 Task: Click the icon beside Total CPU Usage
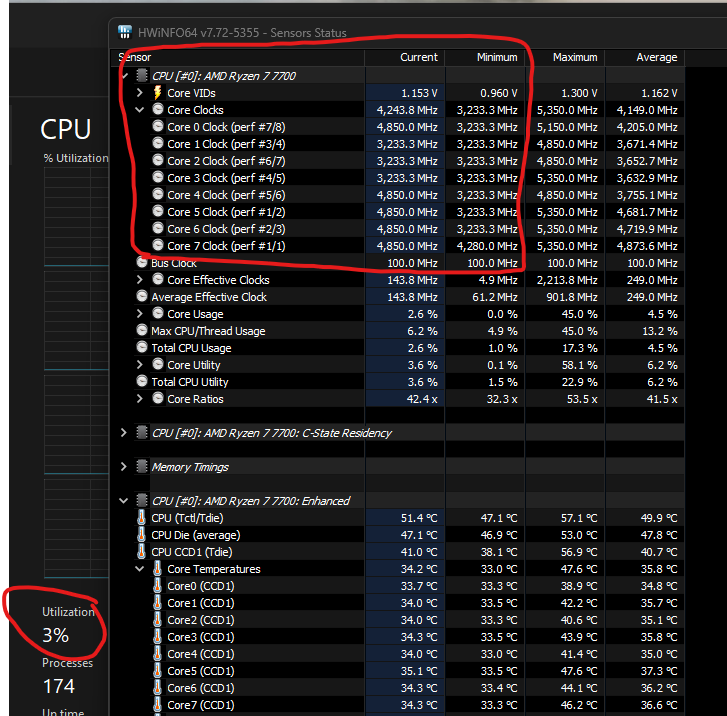click(142, 347)
